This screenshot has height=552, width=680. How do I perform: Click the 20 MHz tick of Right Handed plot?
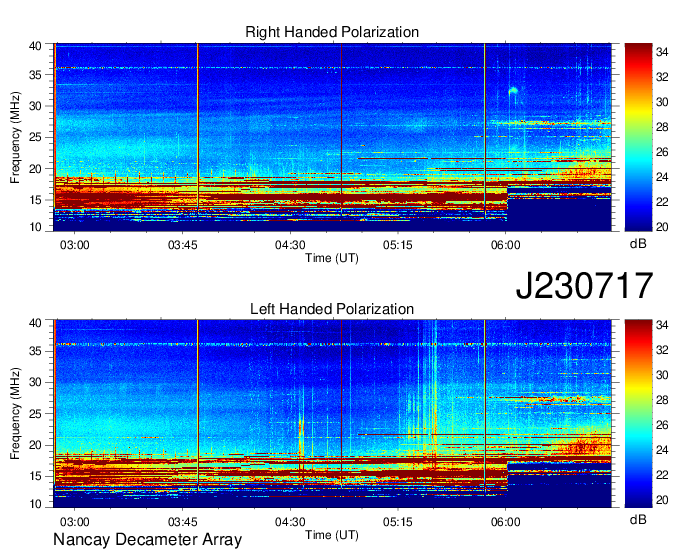click(x=35, y=169)
